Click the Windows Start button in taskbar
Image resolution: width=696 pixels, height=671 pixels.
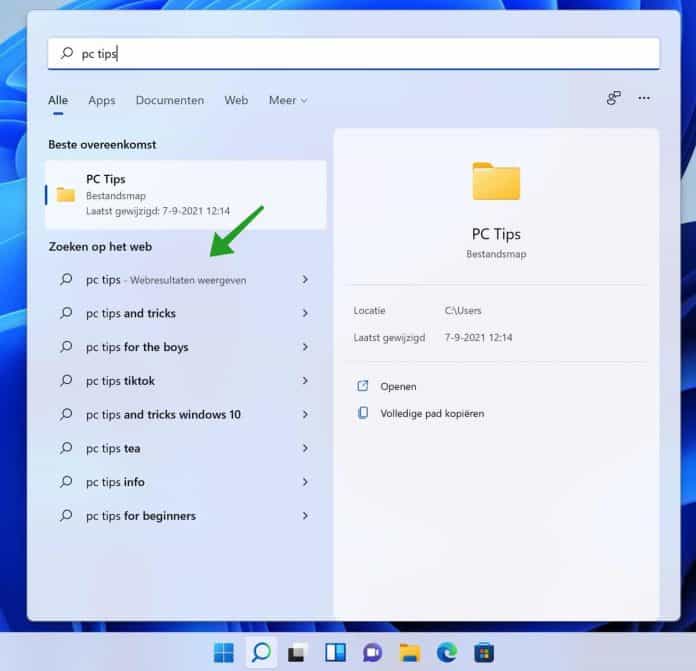pyautogui.click(x=223, y=653)
